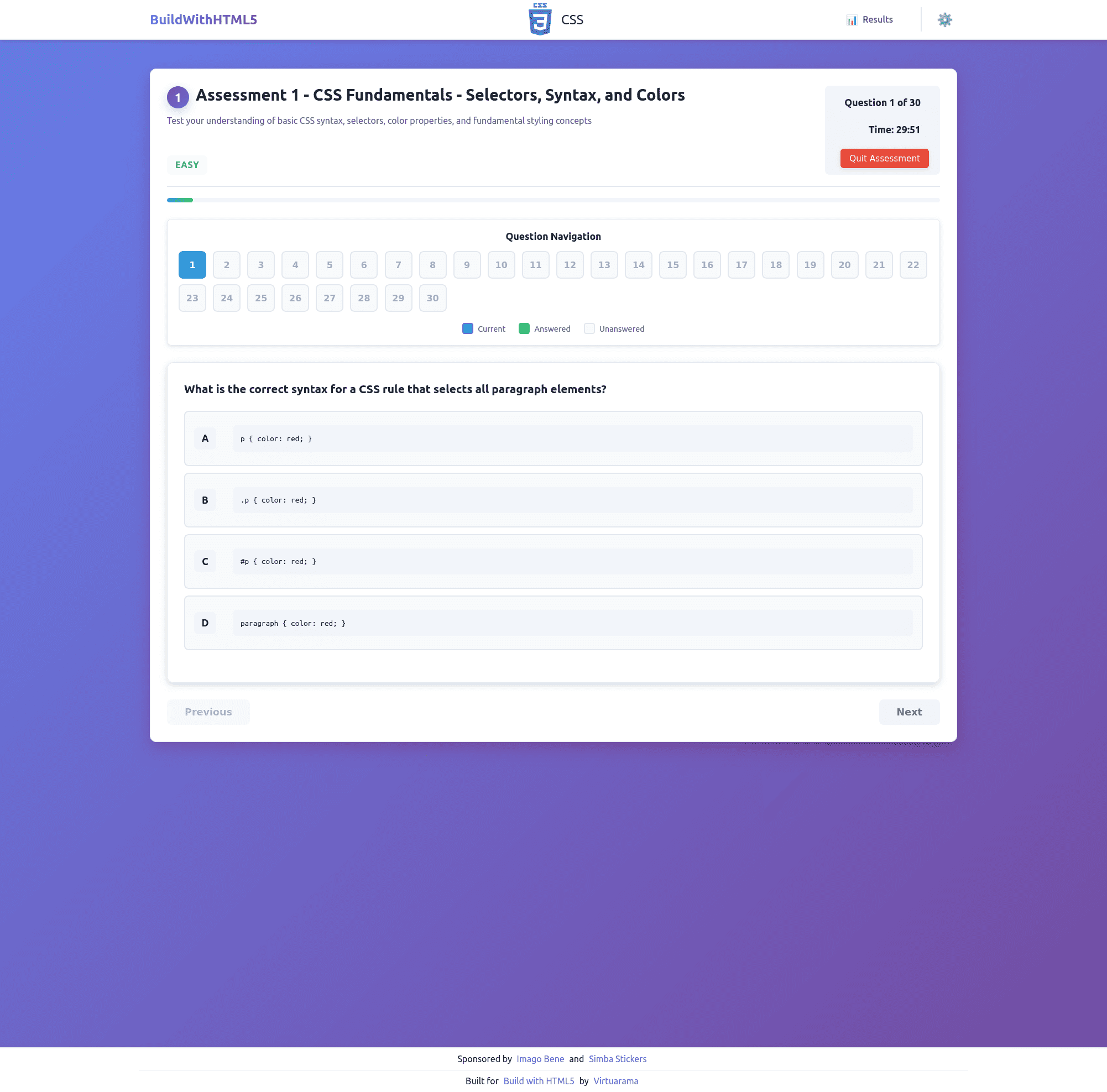Screen dimensions: 1107x1092
Task: Select answer option B with .p selector
Action: pyautogui.click(x=553, y=500)
